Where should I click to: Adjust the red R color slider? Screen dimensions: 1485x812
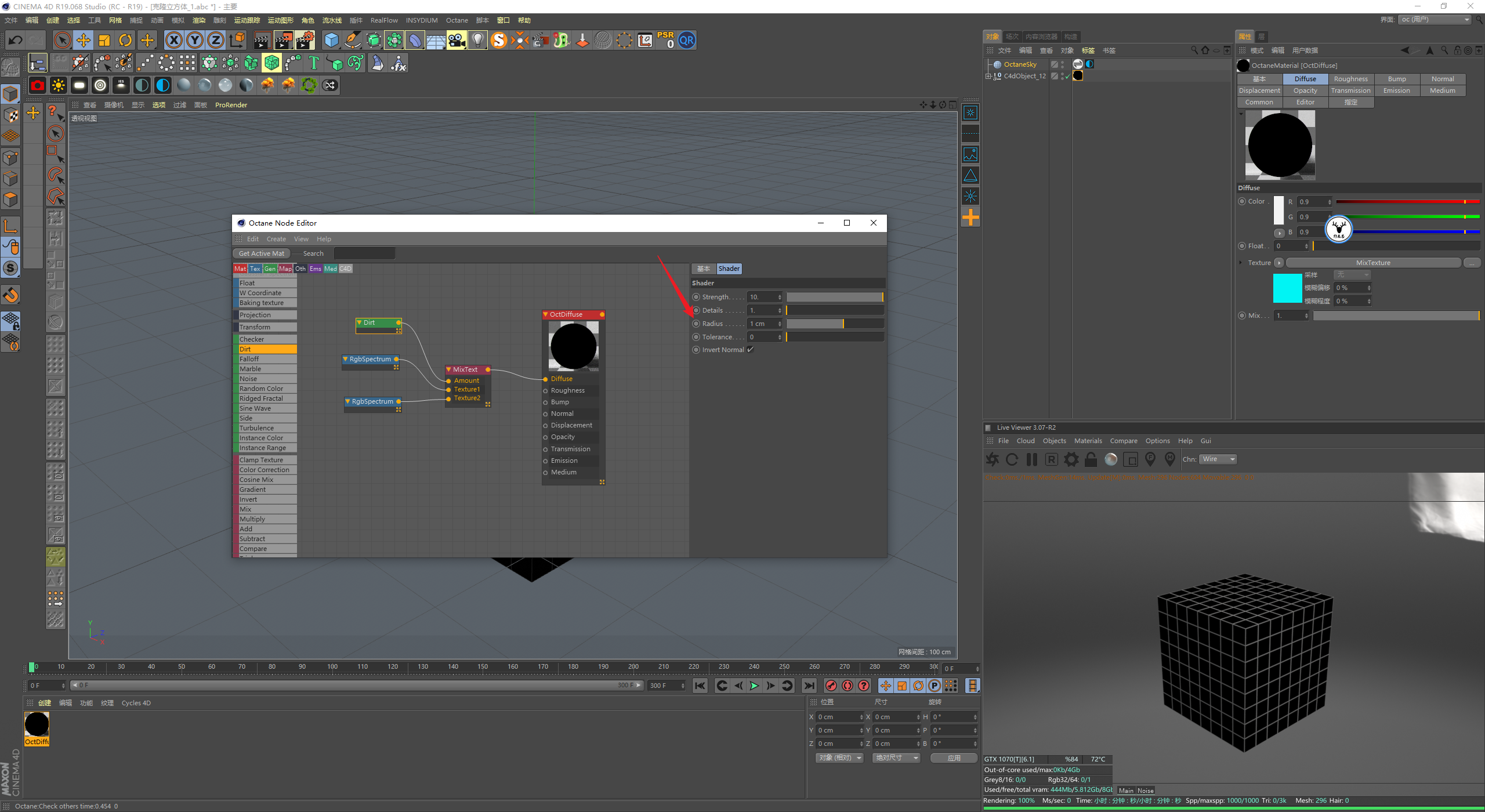pyautogui.click(x=1408, y=202)
